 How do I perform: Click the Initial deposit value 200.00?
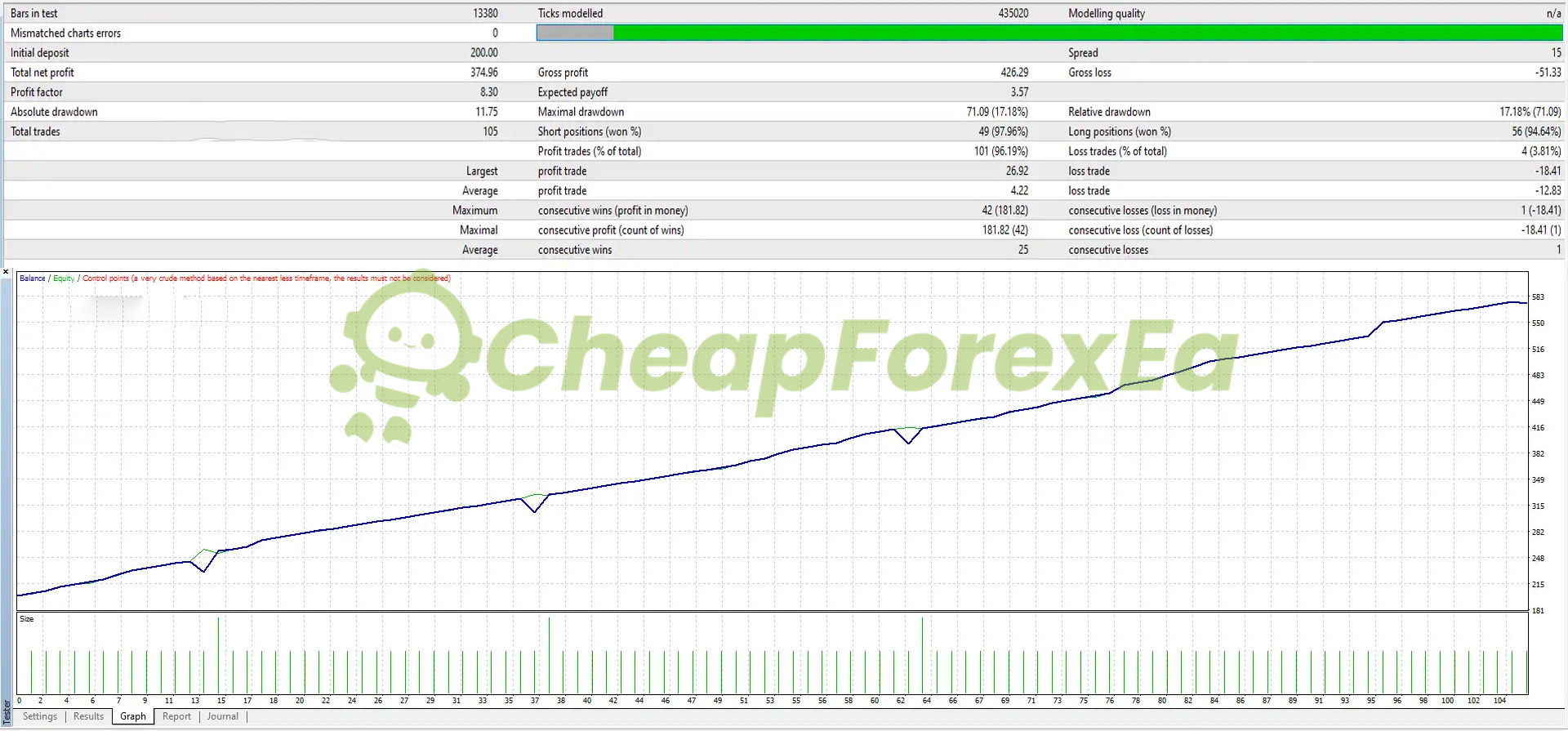click(483, 53)
